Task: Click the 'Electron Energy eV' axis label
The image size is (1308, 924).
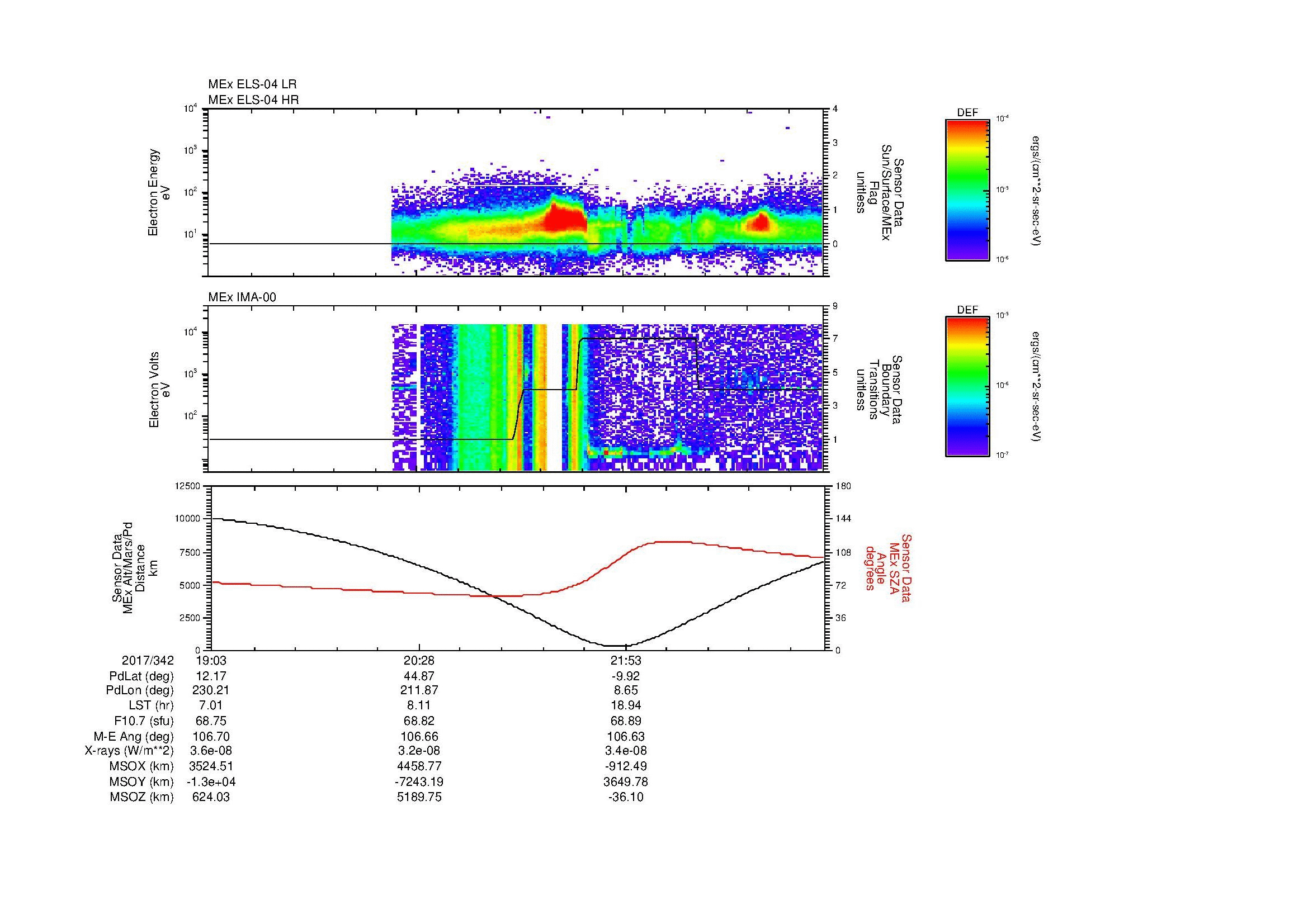Action: pos(159,193)
